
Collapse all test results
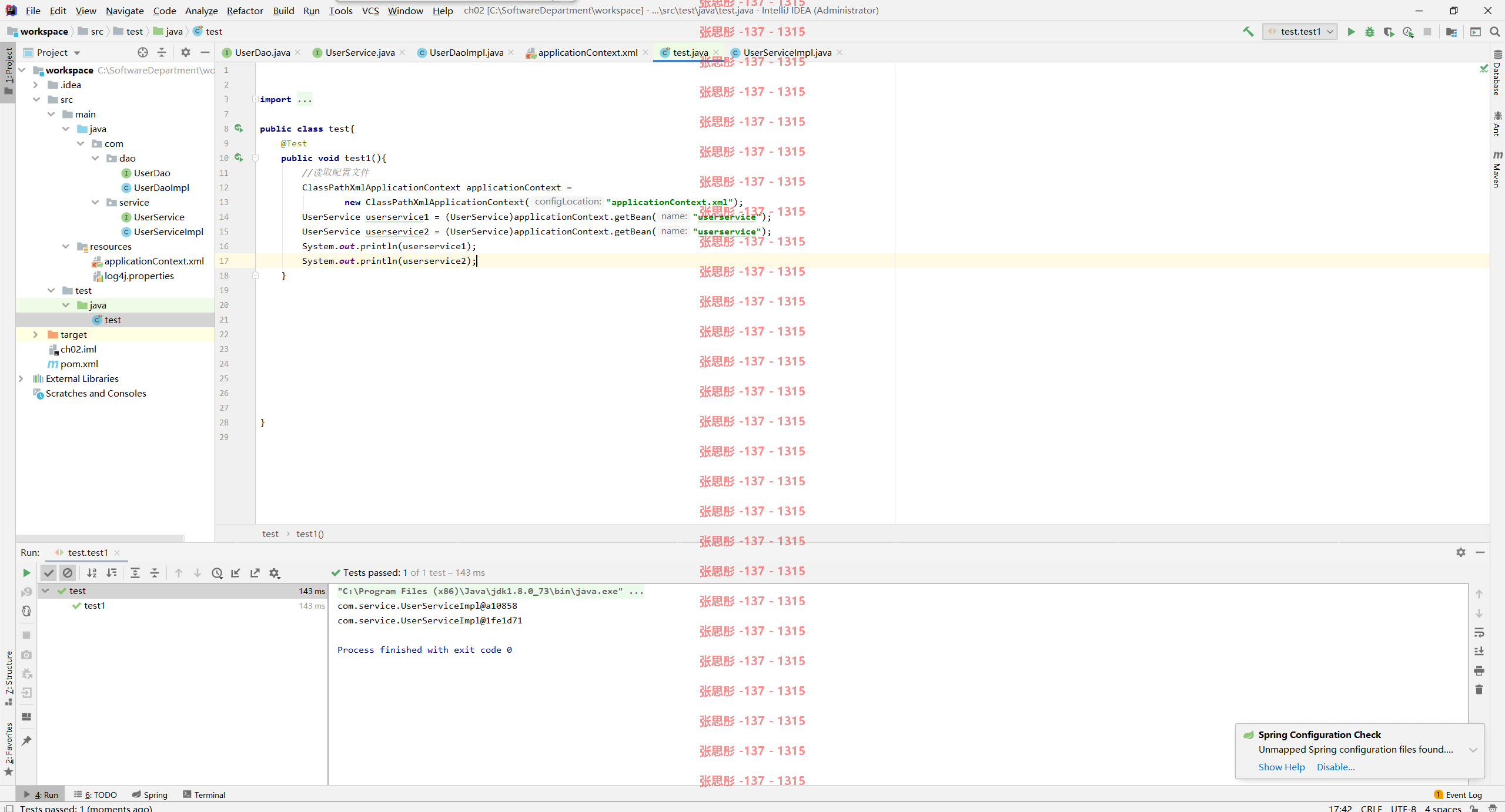coord(155,573)
